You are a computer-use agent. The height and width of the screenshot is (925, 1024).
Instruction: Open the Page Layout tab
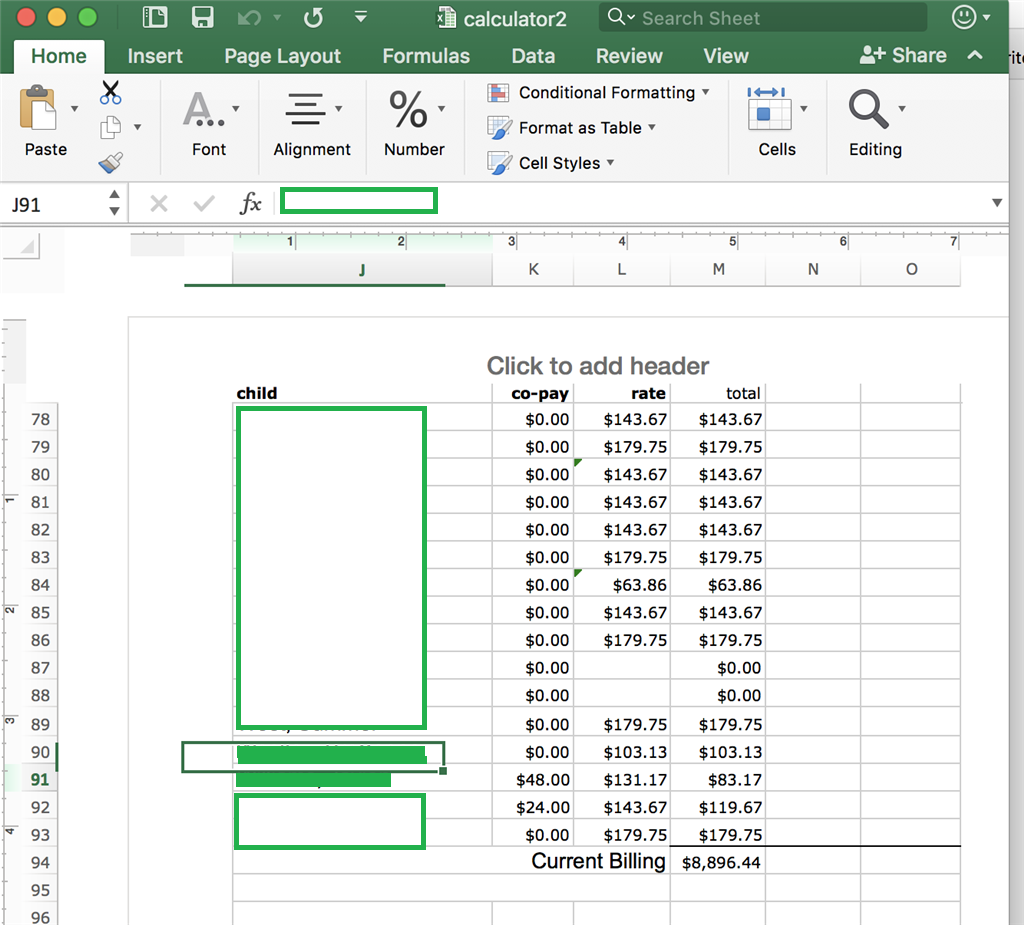coord(282,56)
